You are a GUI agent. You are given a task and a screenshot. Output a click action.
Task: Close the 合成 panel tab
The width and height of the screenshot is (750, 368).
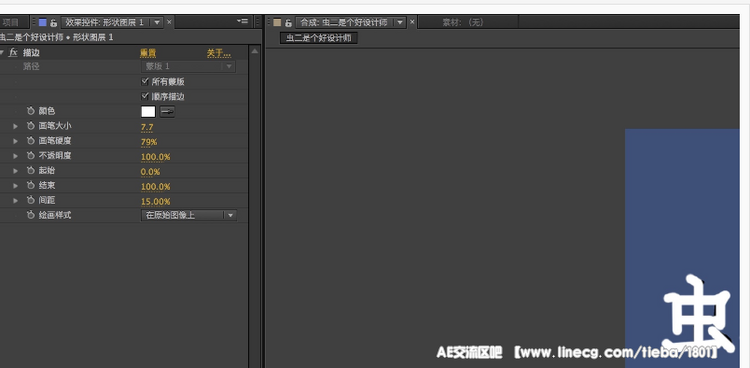[x=412, y=22]
